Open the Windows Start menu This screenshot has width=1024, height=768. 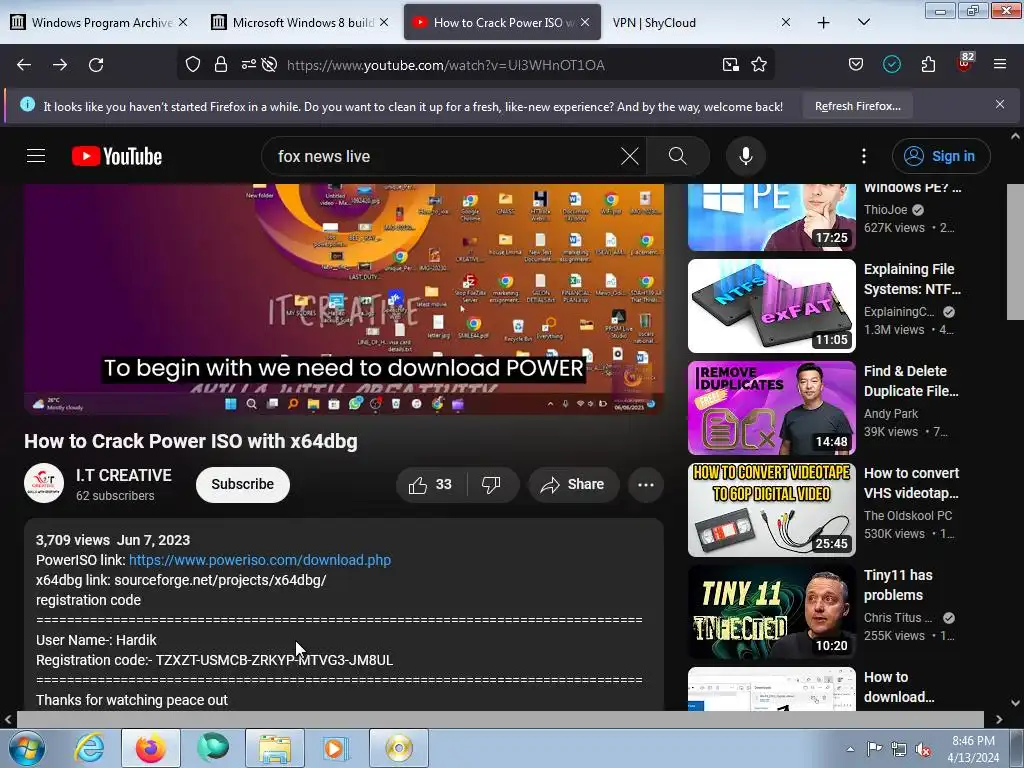coord(27,748)
